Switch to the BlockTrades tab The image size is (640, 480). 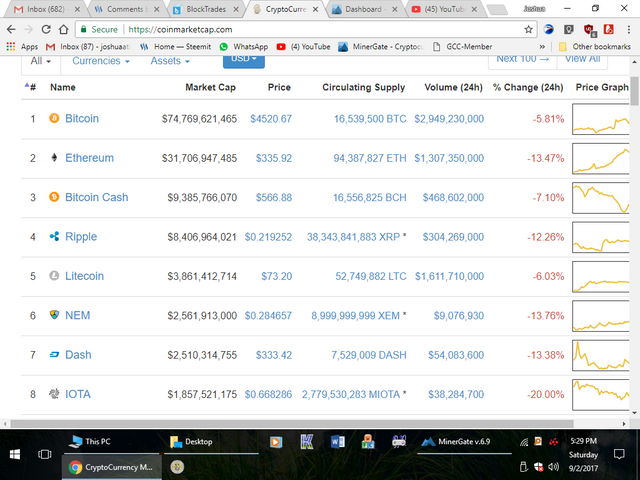205,9
